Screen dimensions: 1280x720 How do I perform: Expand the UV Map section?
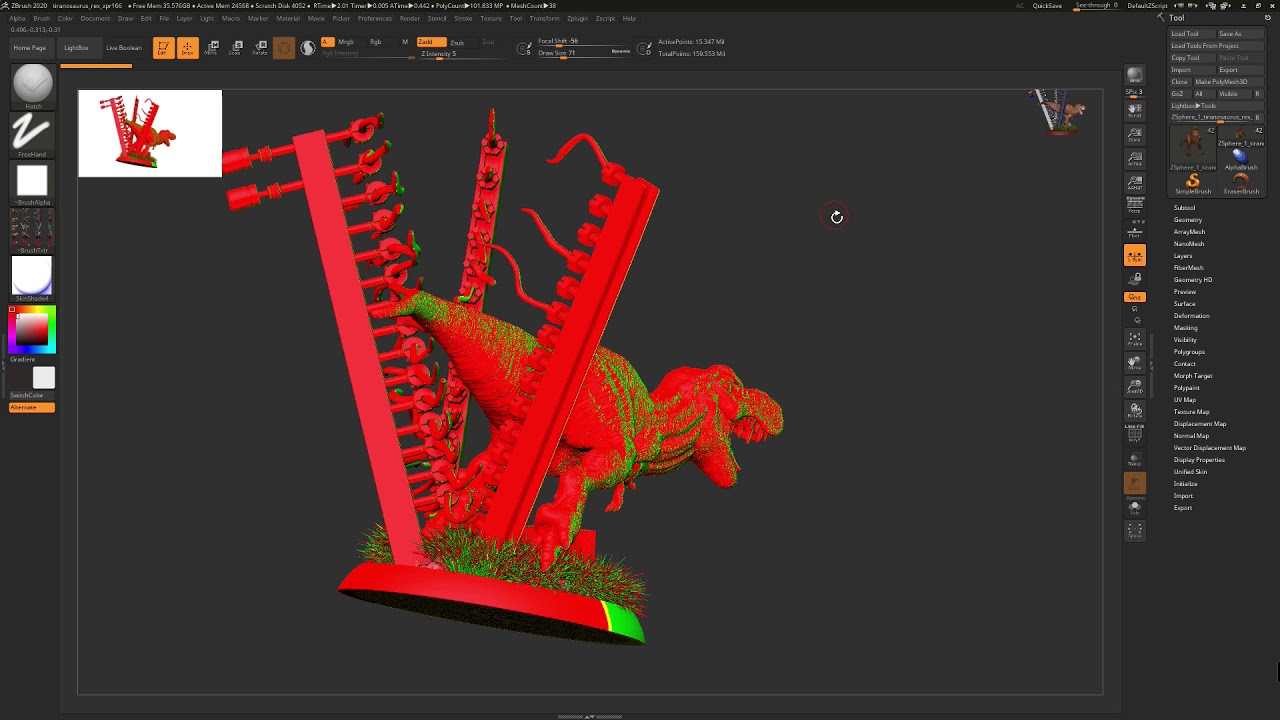[1185, 400]
